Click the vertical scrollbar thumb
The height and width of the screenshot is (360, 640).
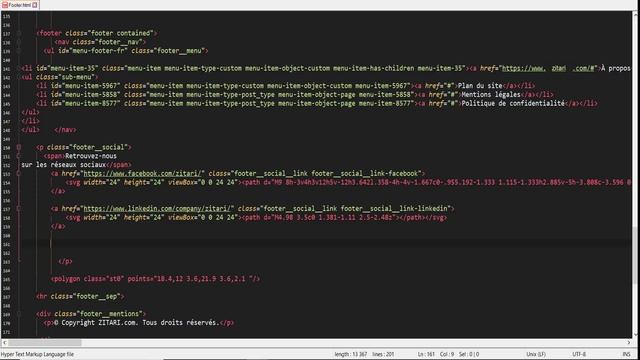(x=636, y=257)
